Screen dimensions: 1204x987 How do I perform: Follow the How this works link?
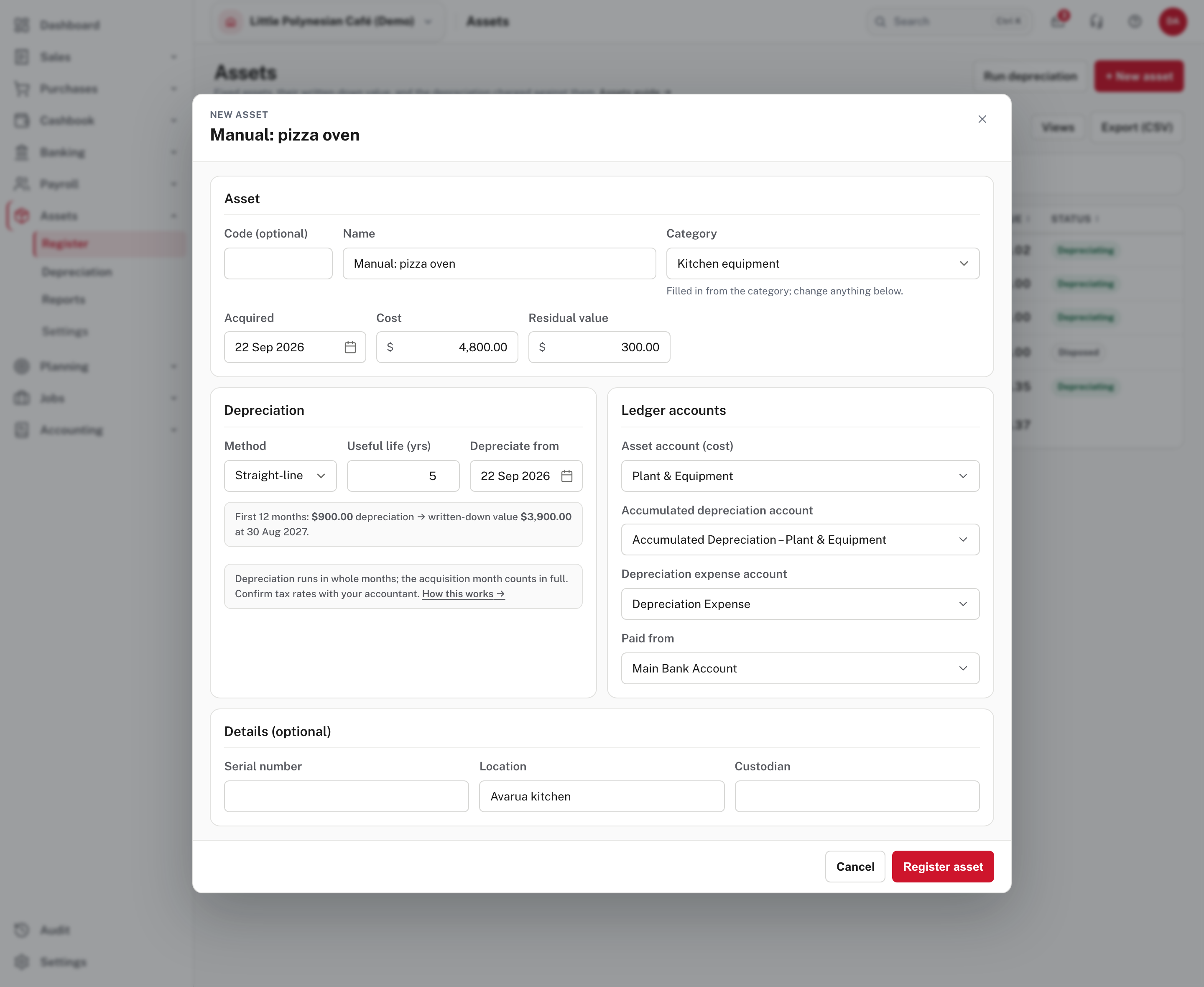pos(463,593)
